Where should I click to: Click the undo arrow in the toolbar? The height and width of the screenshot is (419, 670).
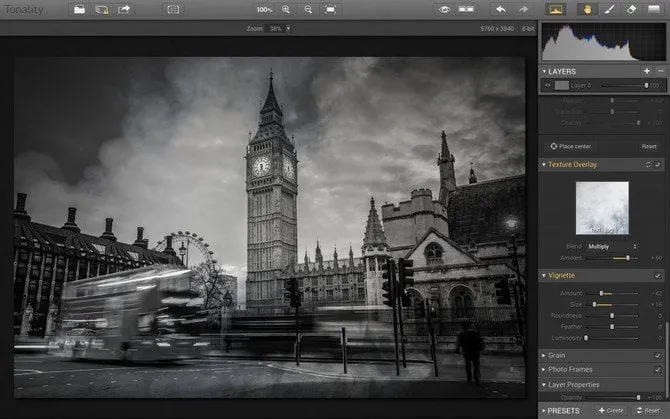coord(499,9)
